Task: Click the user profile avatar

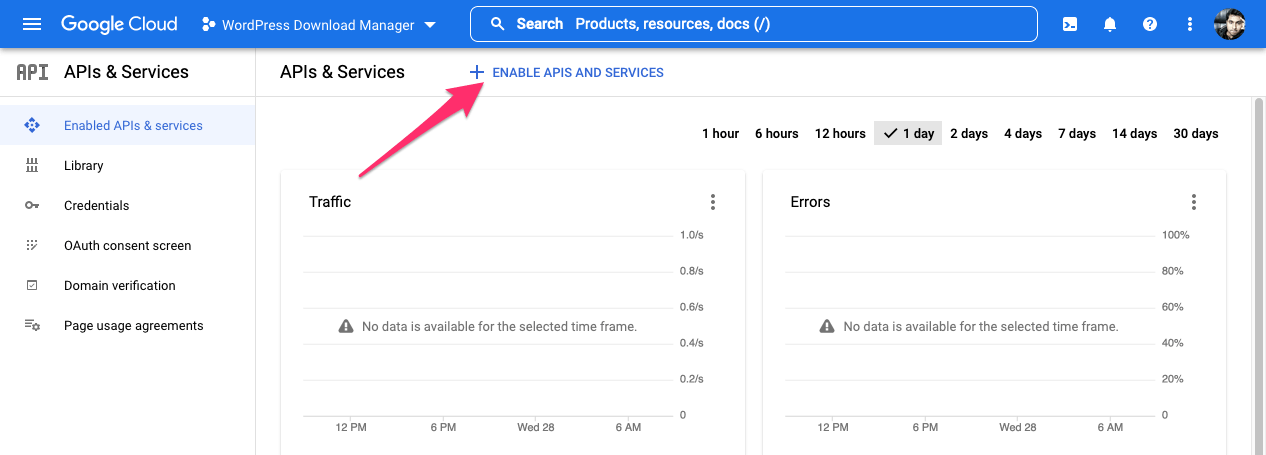Action: click(1230, 24)
